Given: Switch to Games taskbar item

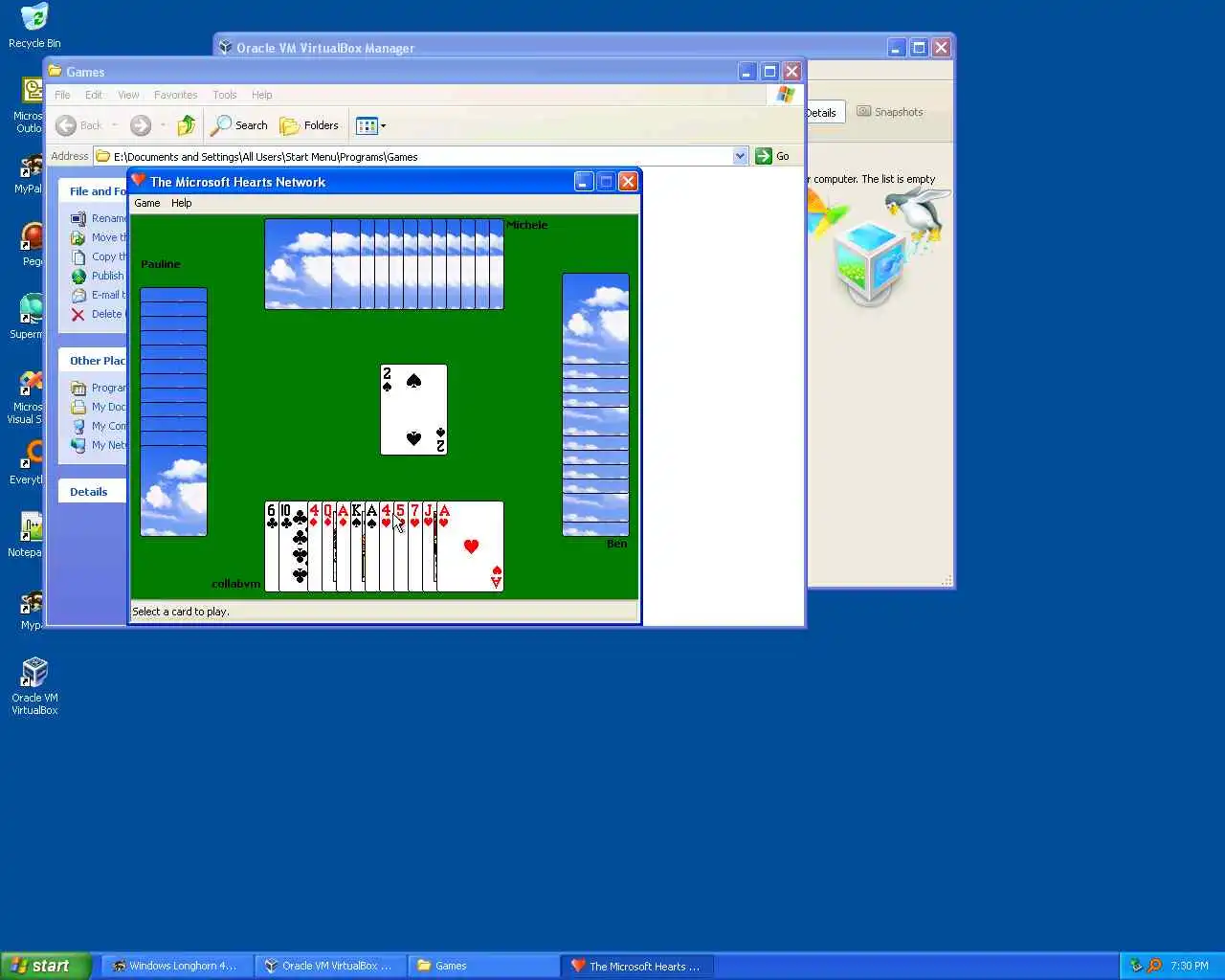Looking at the screenshot, I should 483,966.
